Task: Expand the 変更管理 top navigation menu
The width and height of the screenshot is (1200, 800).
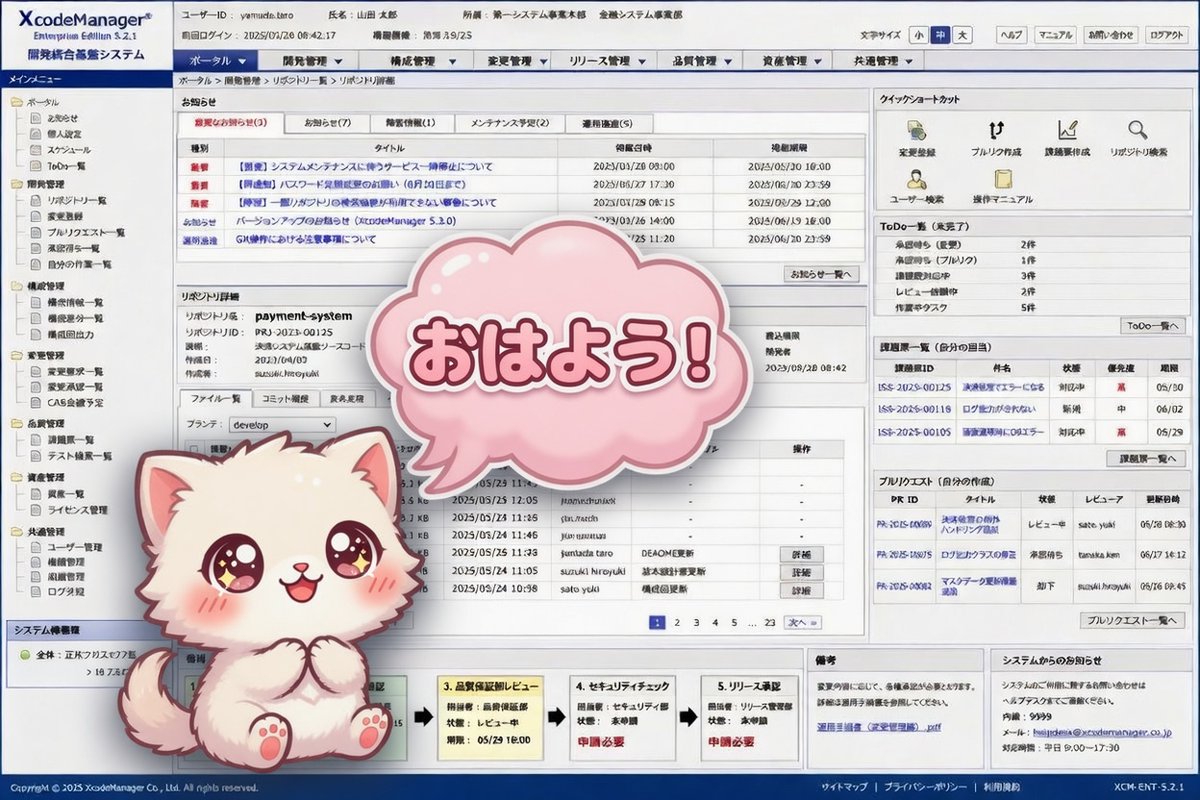Action: click(x=513, y=61)
